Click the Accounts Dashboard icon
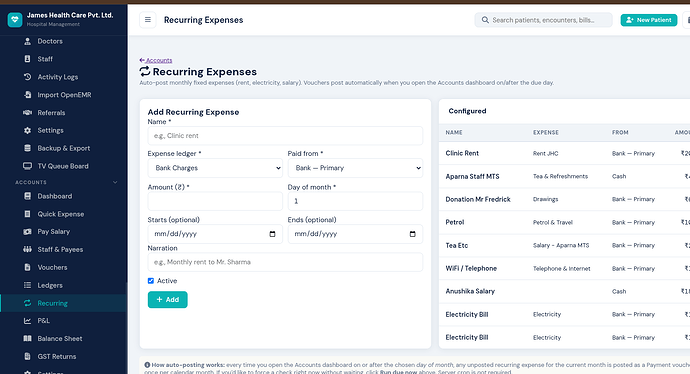This screenshot has height=374, width=690. click(27, 196)
